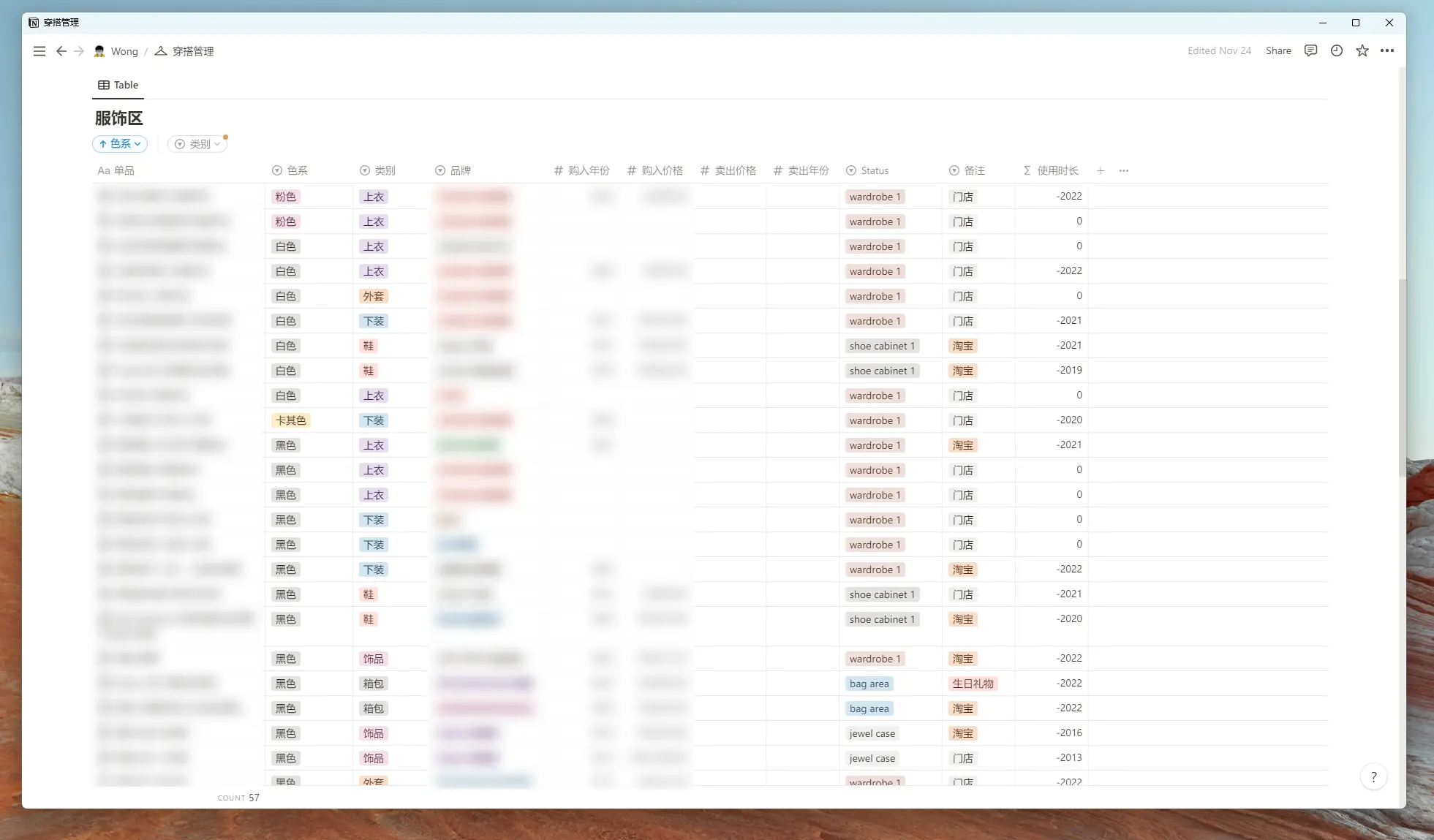Open the comments panel icon

1310,50
